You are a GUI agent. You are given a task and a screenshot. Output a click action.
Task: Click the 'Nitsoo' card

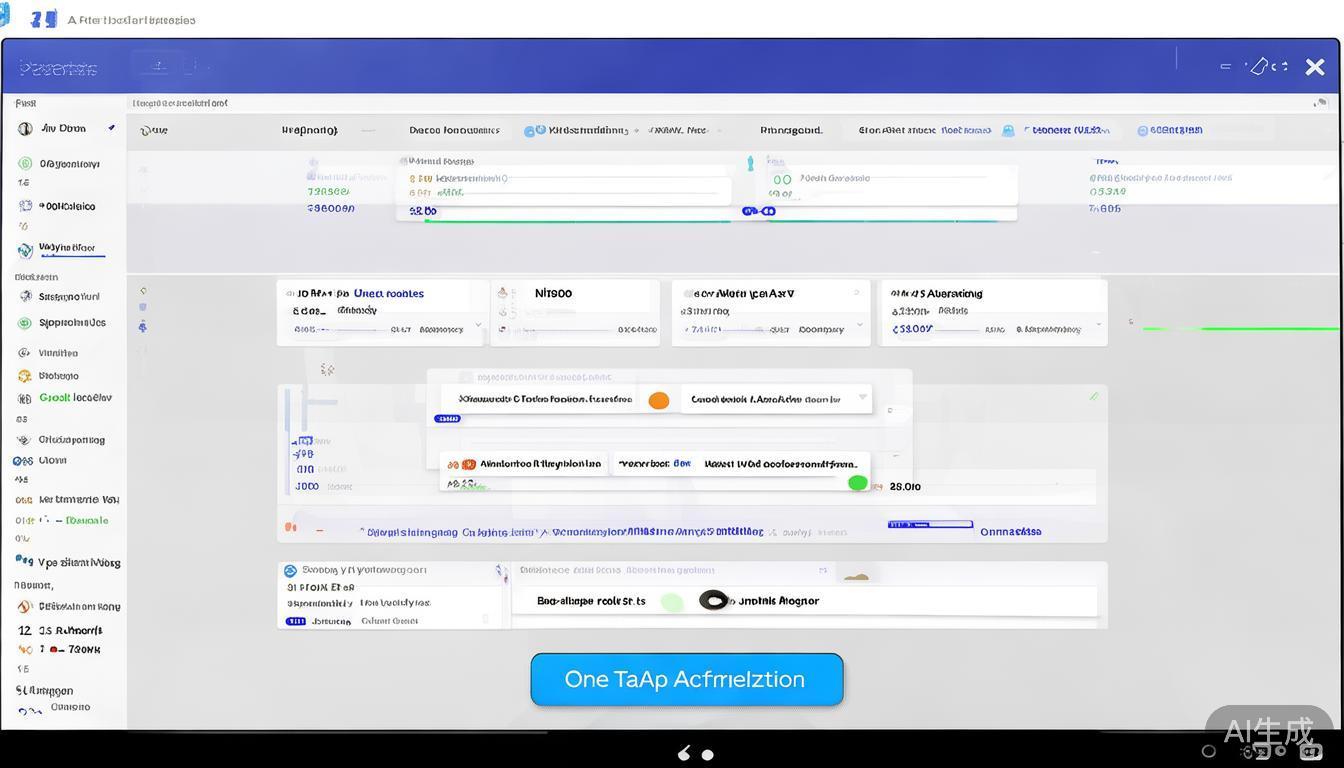click(575, 312)
